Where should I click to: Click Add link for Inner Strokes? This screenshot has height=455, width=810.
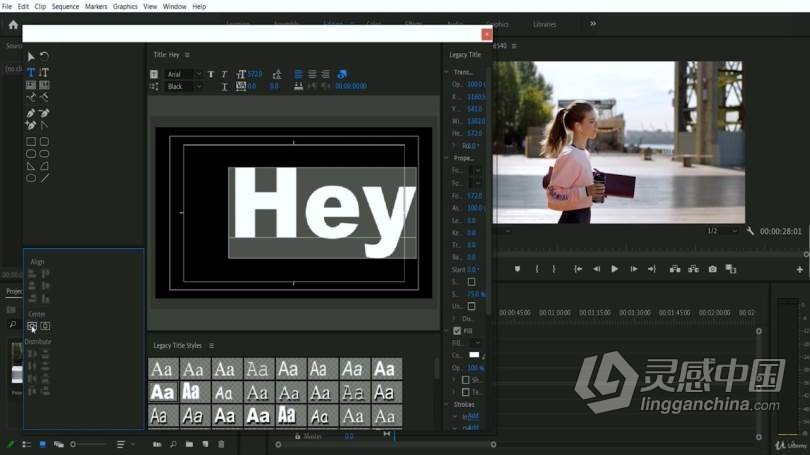tap(471, 416)
